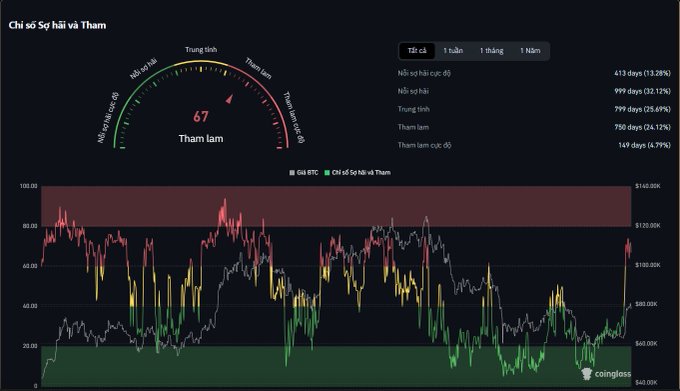
Task: Click the "Nỗi sợ hãi cực độ" gauge arc label
Action: tap(108, 117)
